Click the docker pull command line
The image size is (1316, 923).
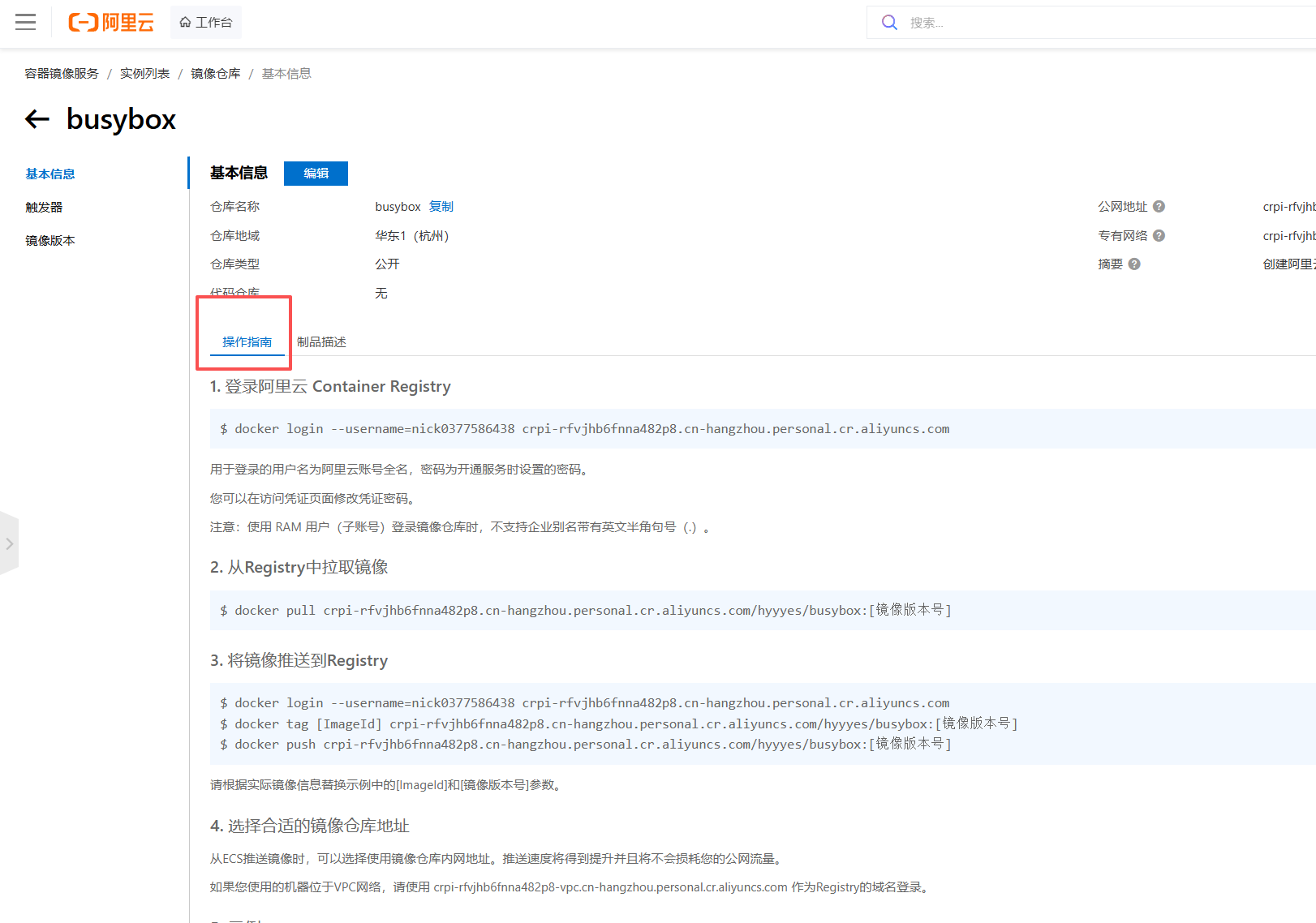pyautogui.click(x=585, y=610)
